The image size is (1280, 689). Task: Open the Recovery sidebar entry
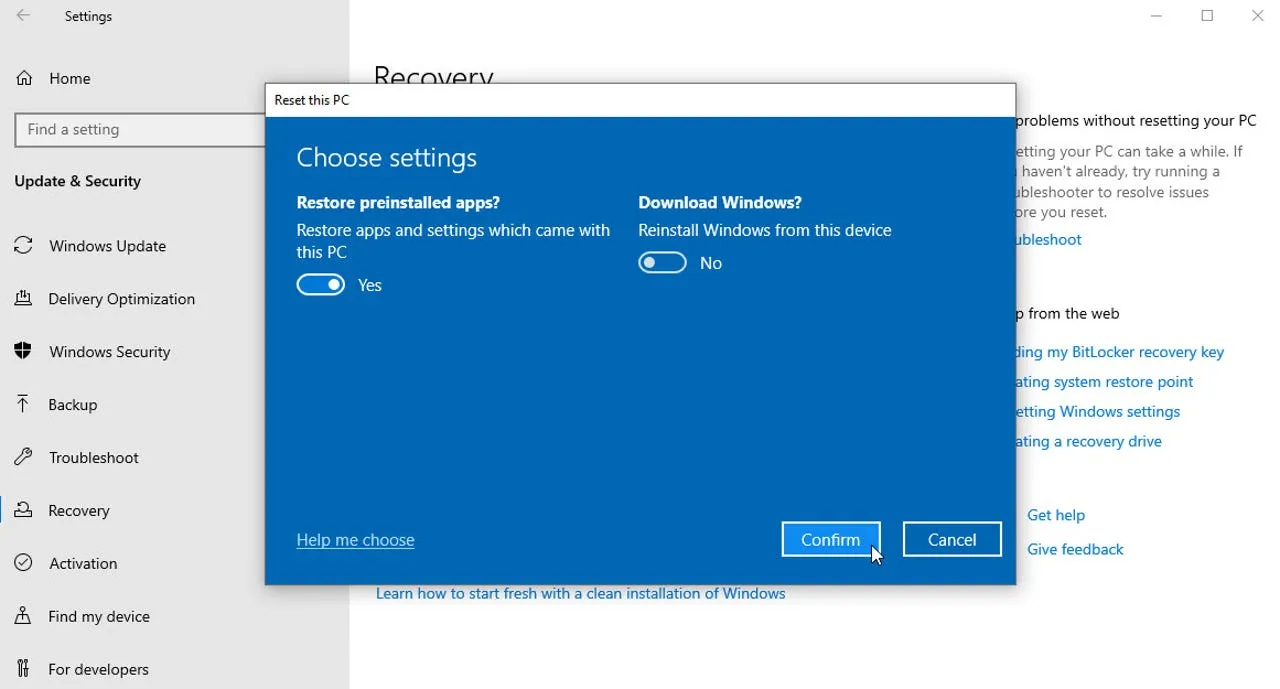(79, 511)
